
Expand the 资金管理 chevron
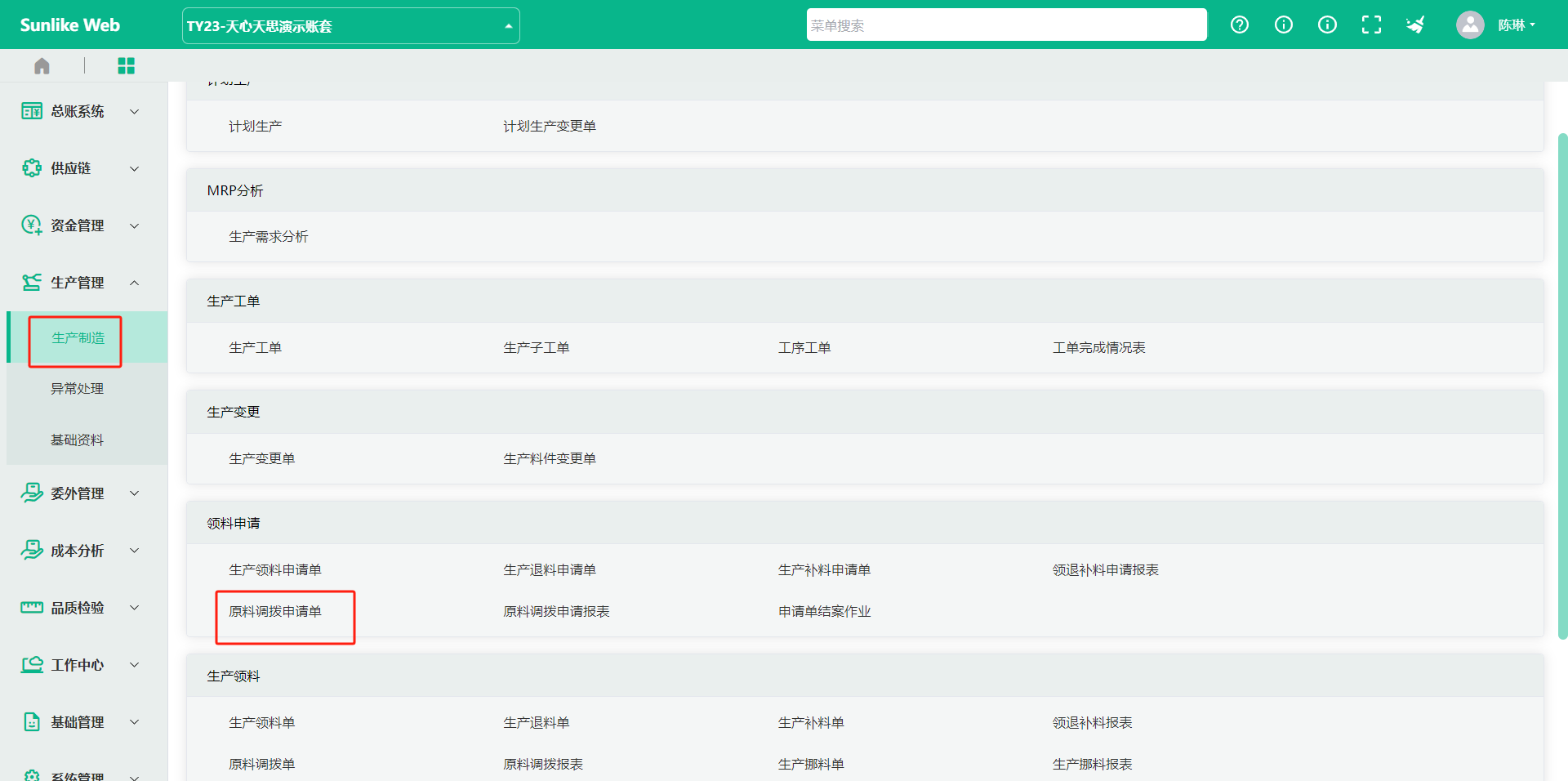[135, 225]
